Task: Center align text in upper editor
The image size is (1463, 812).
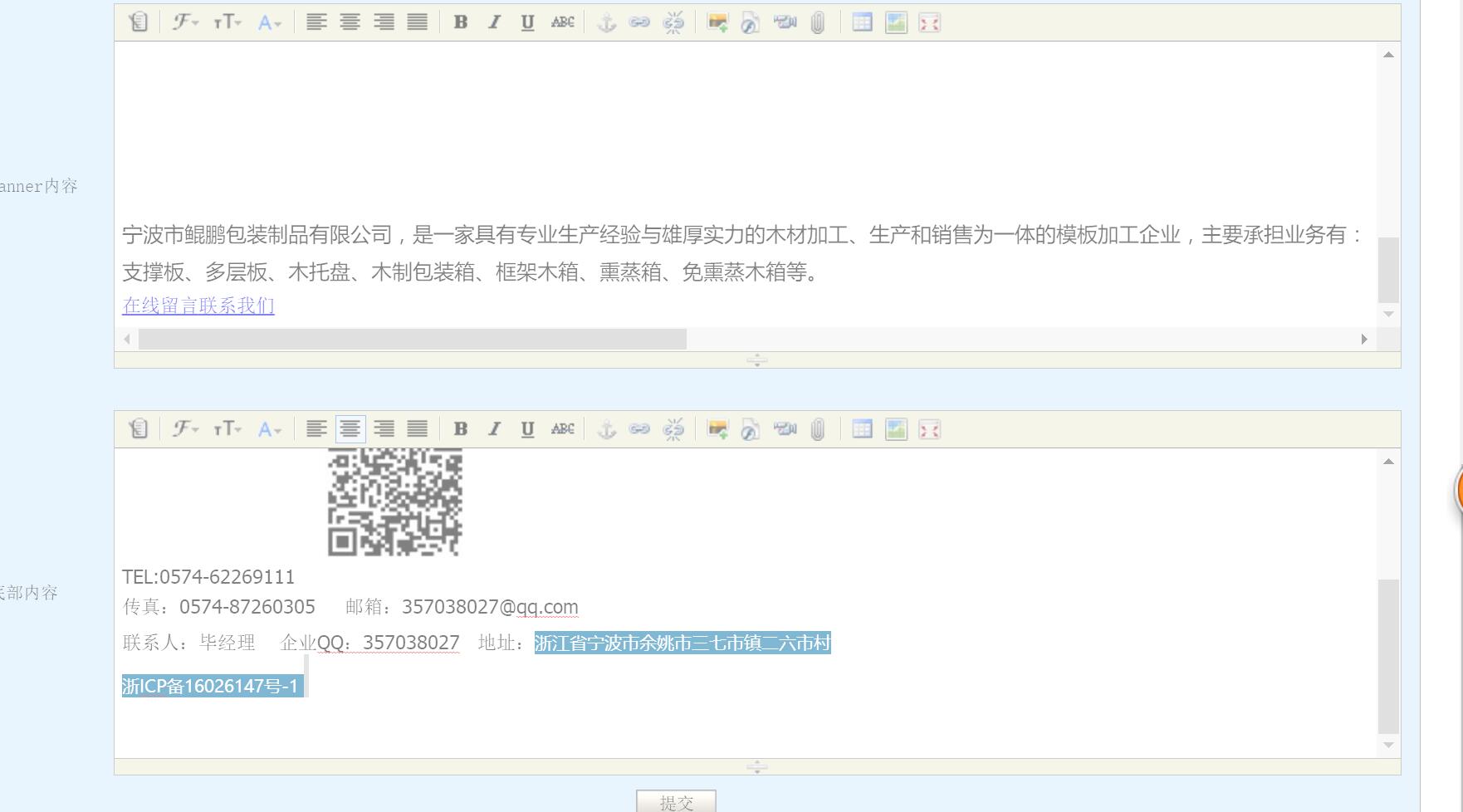Action: pyautogui.click(x=350, y=22)
